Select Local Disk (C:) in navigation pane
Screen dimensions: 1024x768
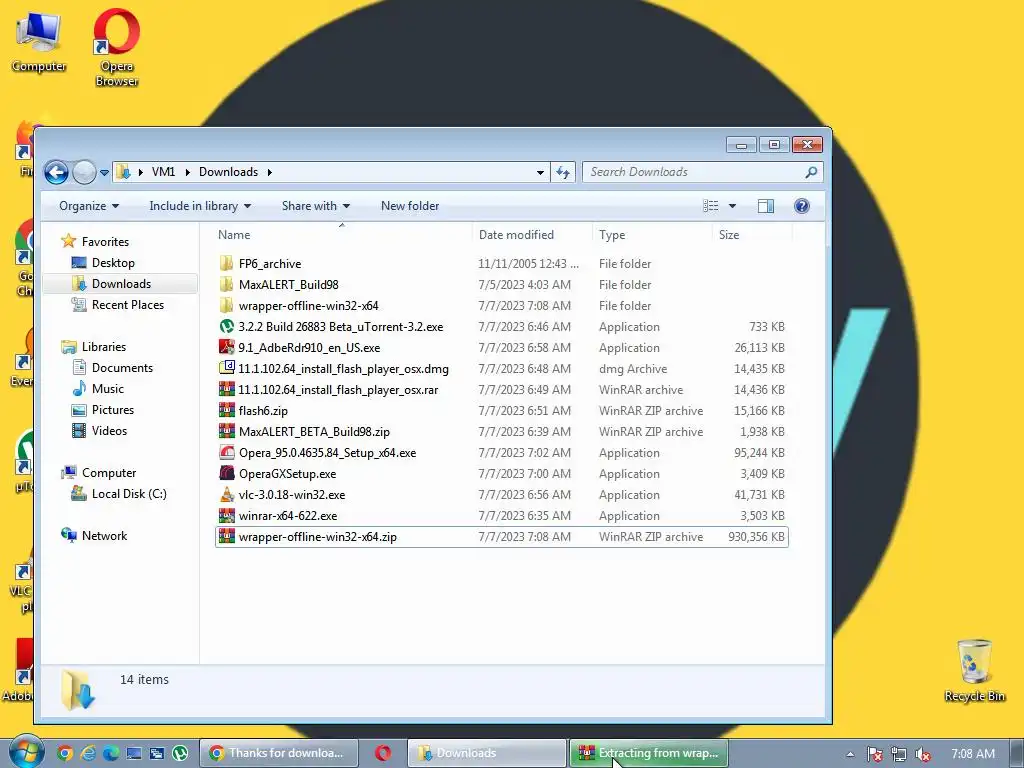(x=129, y=494)
